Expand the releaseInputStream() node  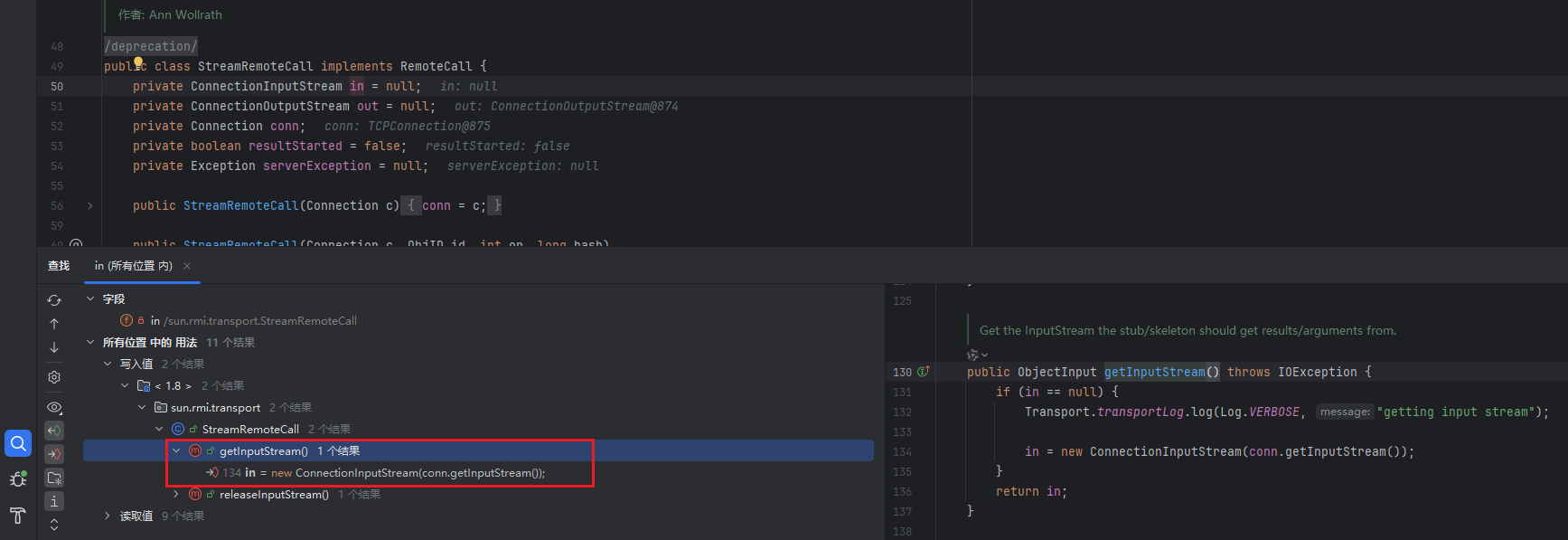point(176,495)
